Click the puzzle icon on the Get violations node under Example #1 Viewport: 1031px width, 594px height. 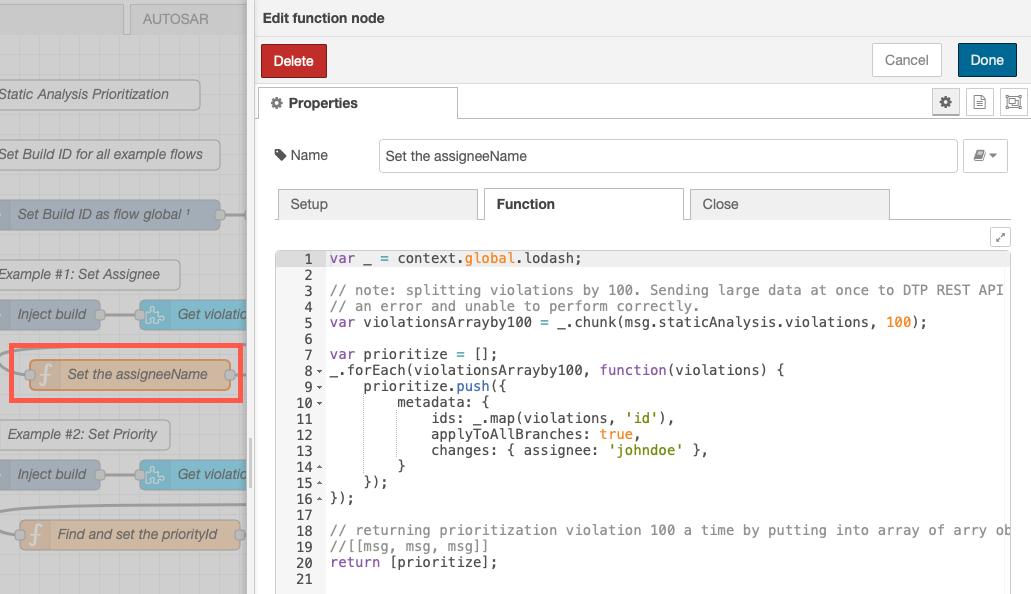155,315
